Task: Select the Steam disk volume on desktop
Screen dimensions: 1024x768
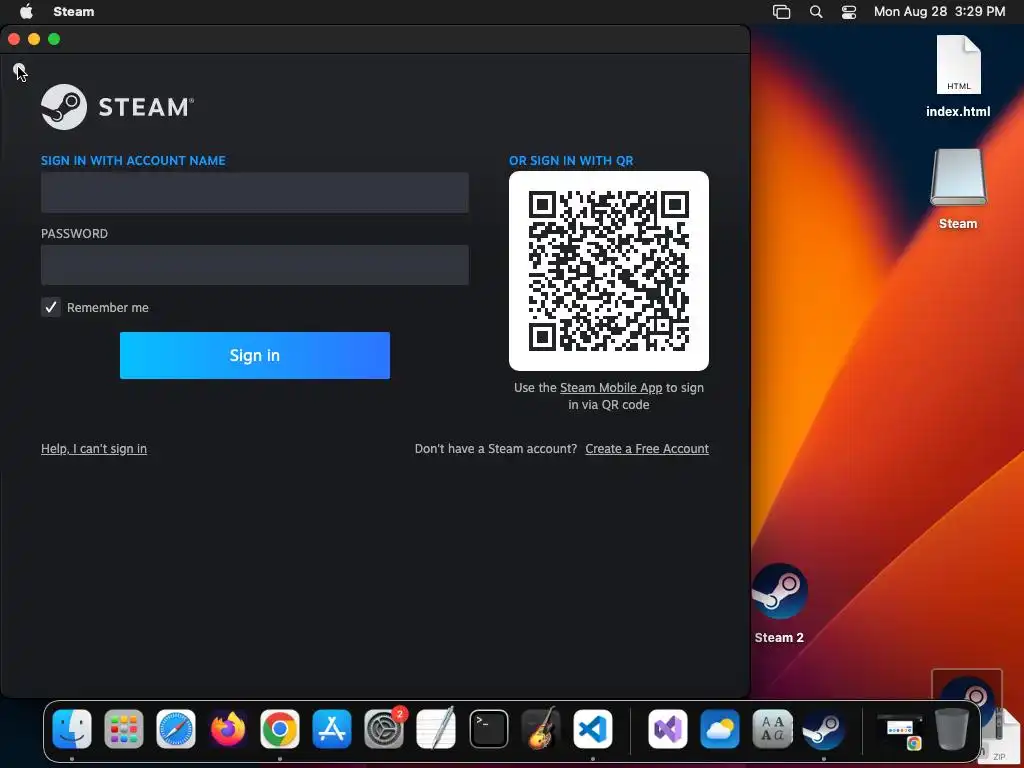Action: click(x=958, y=189)
